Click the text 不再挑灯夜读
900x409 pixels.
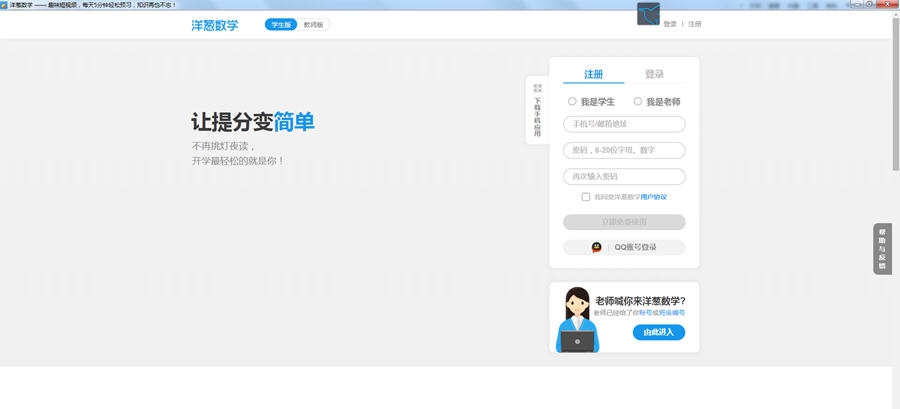click(x=223, y=146)
